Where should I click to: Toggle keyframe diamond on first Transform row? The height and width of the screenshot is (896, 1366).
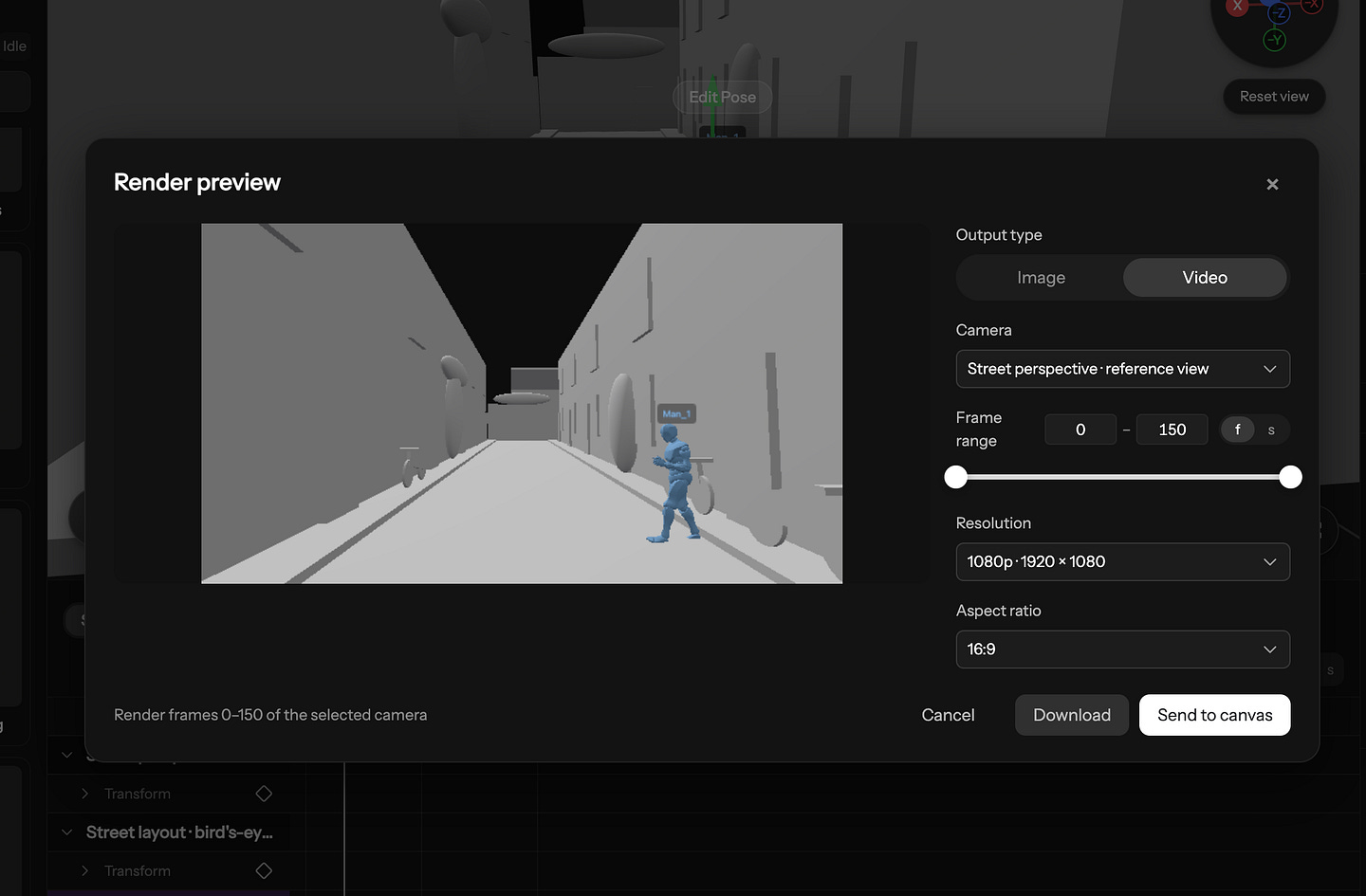coord(264,794)
